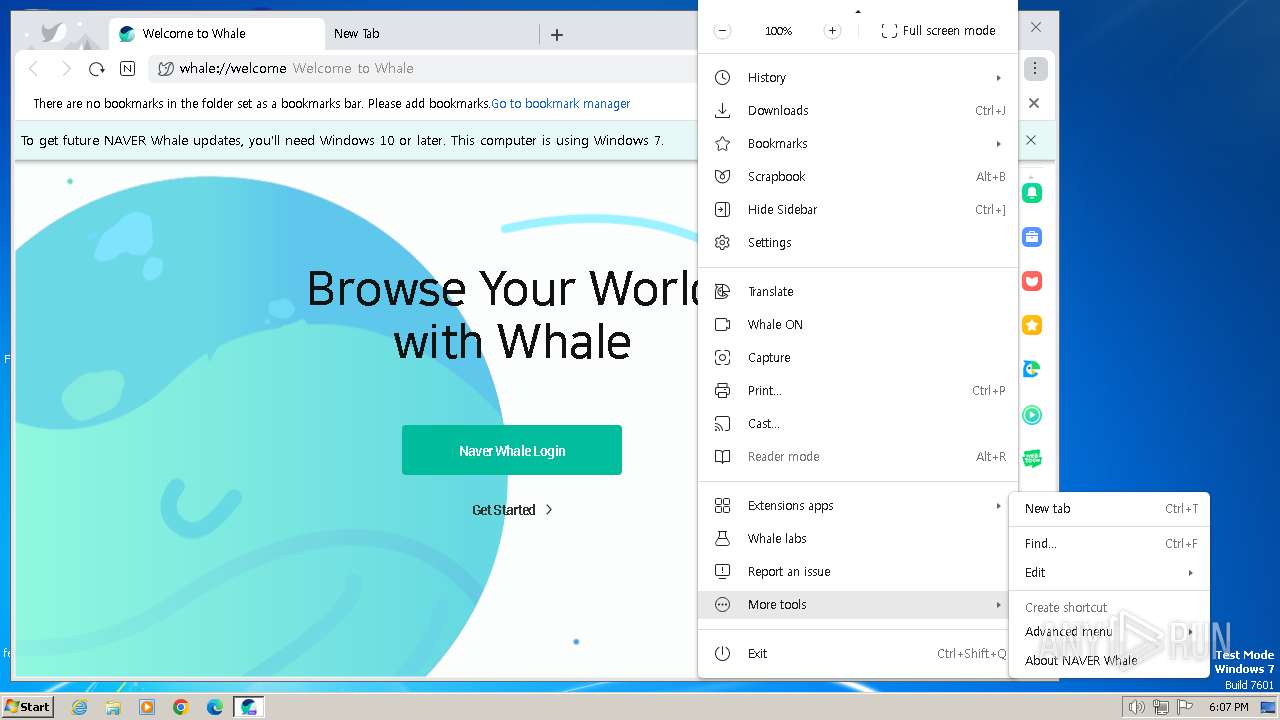Select Print... from the menu
This screenshot has height=720, width=1280.
point(858,391)
